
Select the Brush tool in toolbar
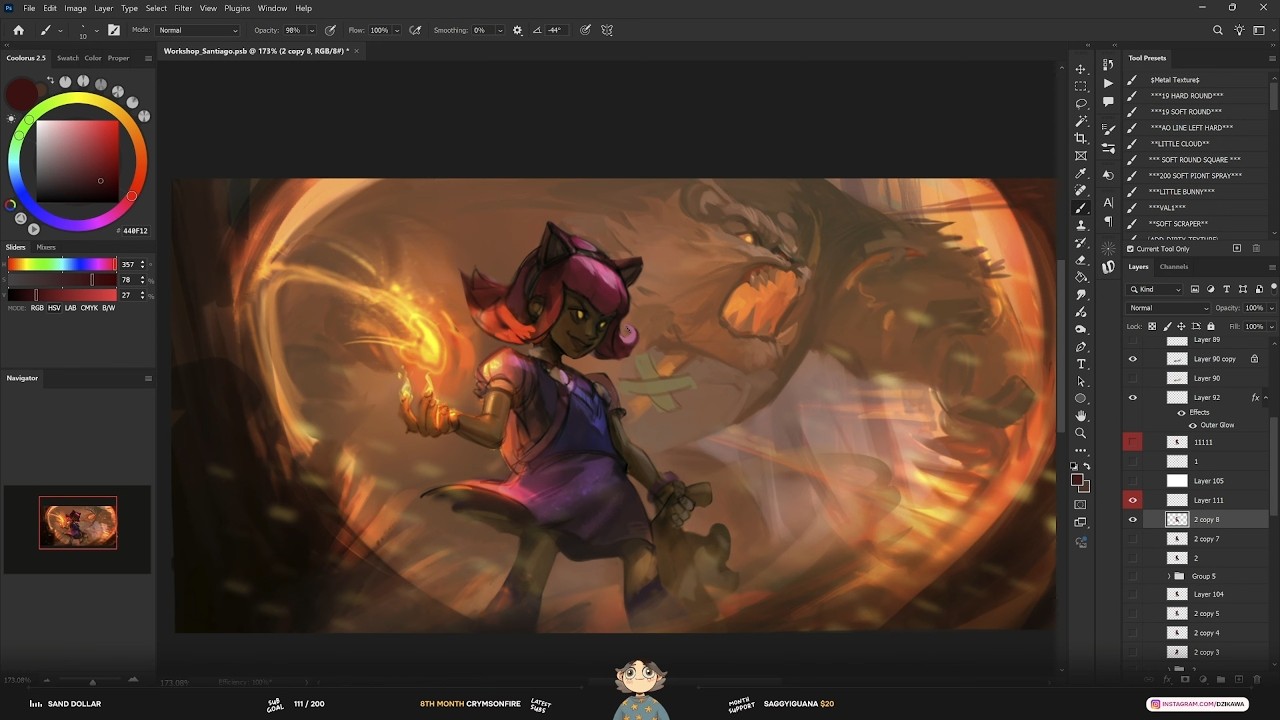click(1080, 208)
